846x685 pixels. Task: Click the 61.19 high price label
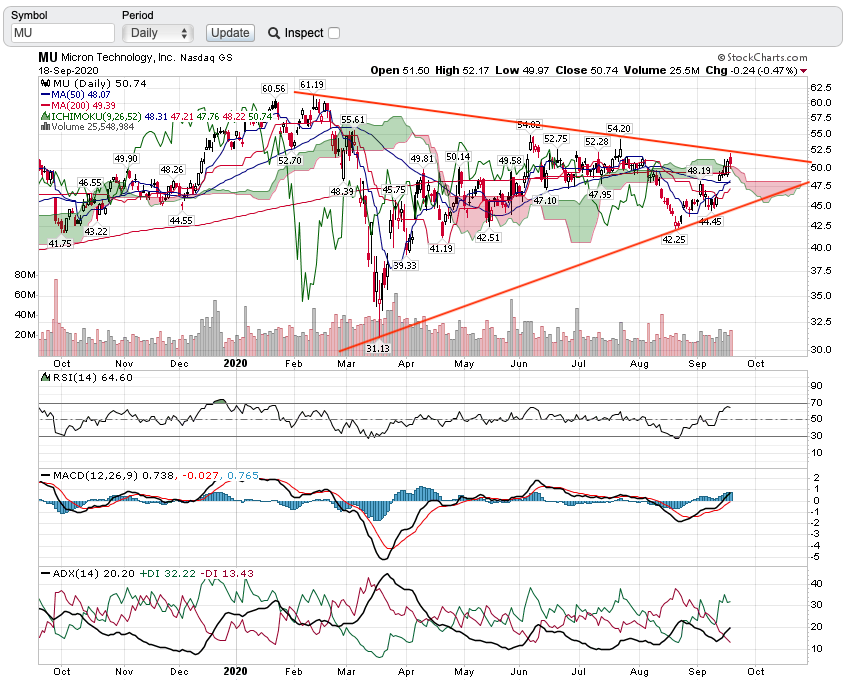[x=312, y=85]
